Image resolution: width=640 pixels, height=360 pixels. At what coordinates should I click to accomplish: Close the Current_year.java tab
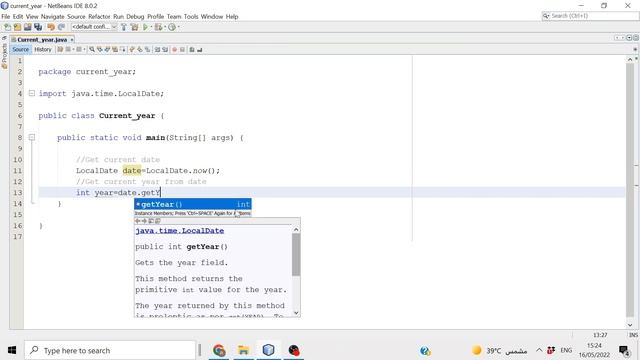tap(72, 40)
